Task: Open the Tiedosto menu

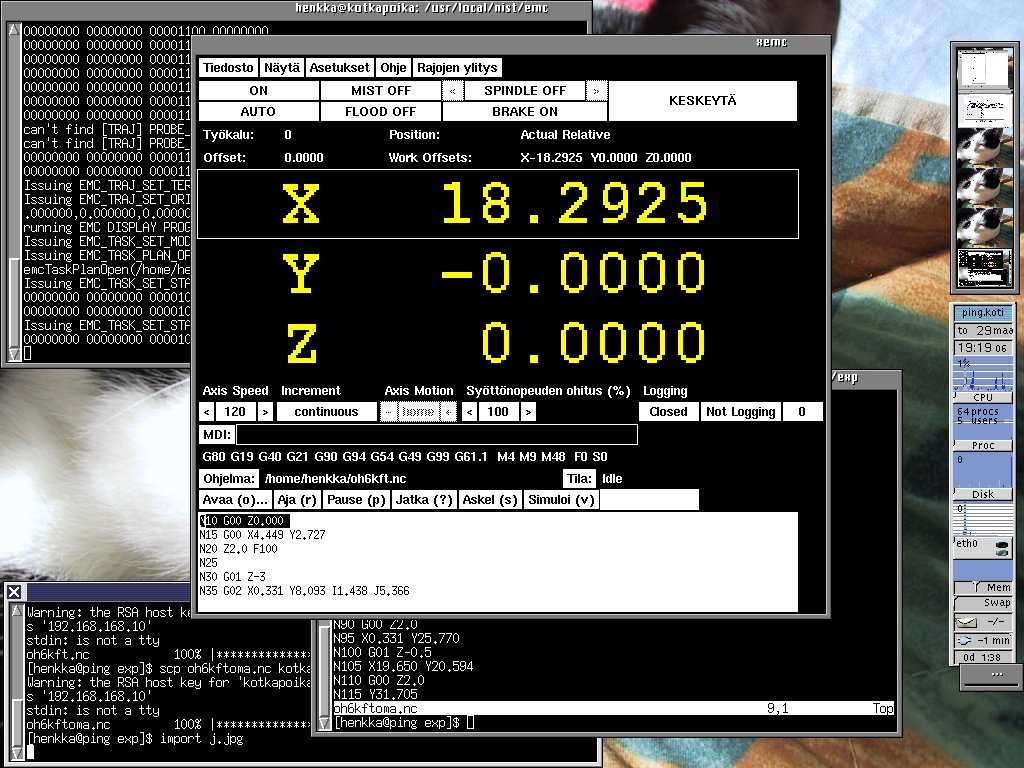Action: 228,68
